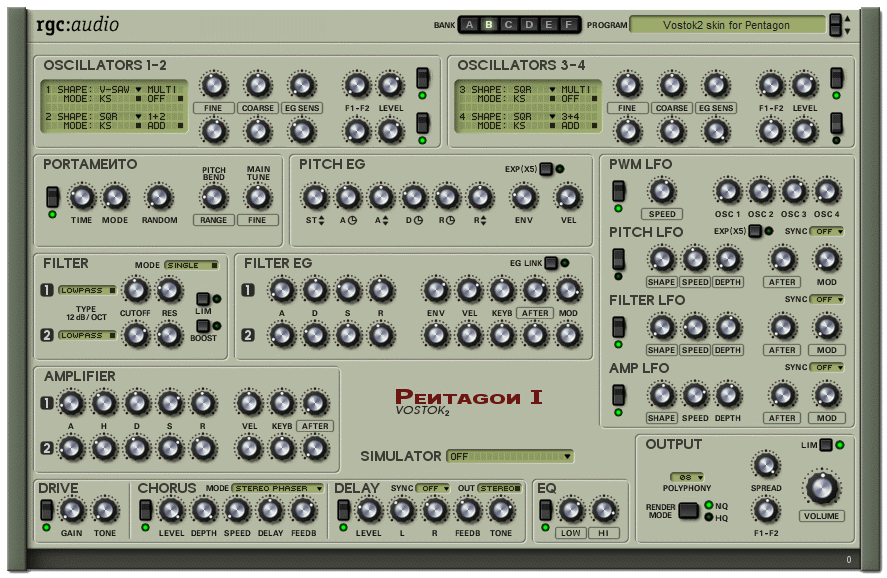Toggle the Filter EG LINK switch
This screenshot has height=578, width=887.
pos(551,263)
